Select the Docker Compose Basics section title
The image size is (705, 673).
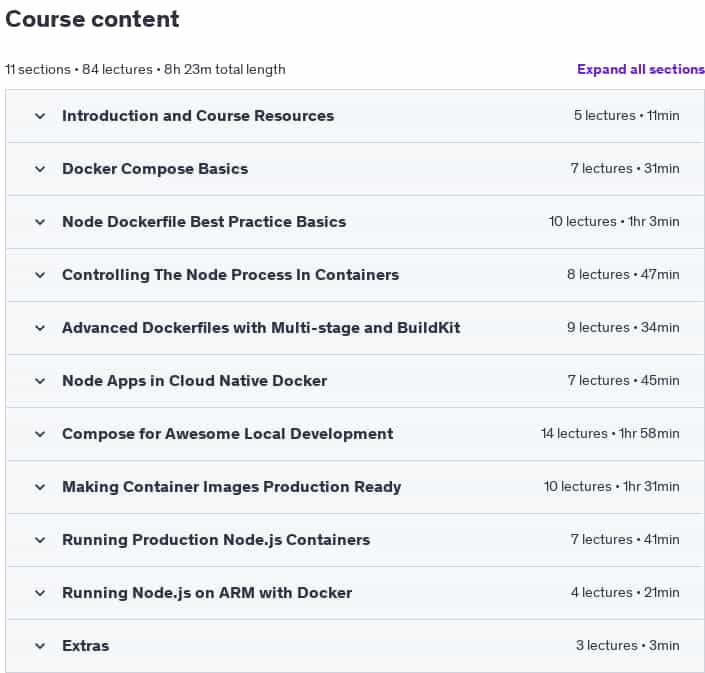pyautogui.click(x=155, y=169)
